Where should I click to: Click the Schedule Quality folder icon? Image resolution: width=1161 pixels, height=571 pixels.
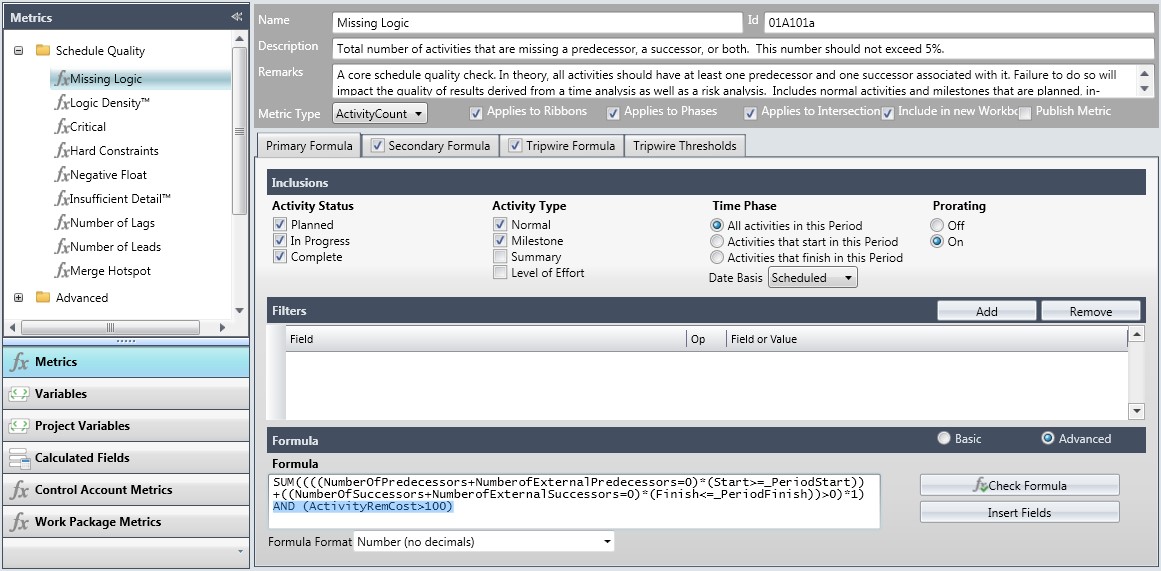click(x=43, y=51)
